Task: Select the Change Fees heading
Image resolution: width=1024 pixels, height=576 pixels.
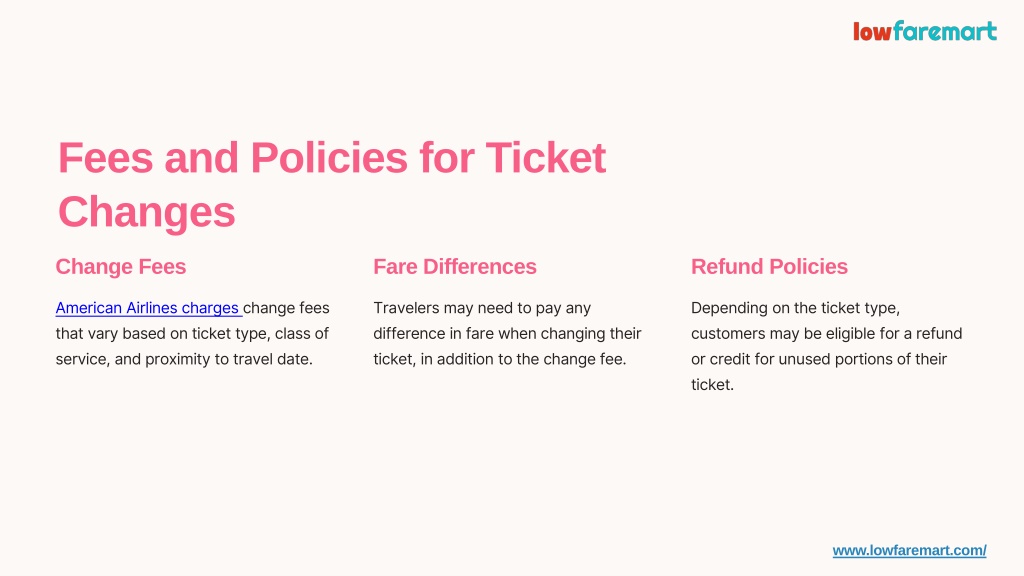Action: coord(121,266)
